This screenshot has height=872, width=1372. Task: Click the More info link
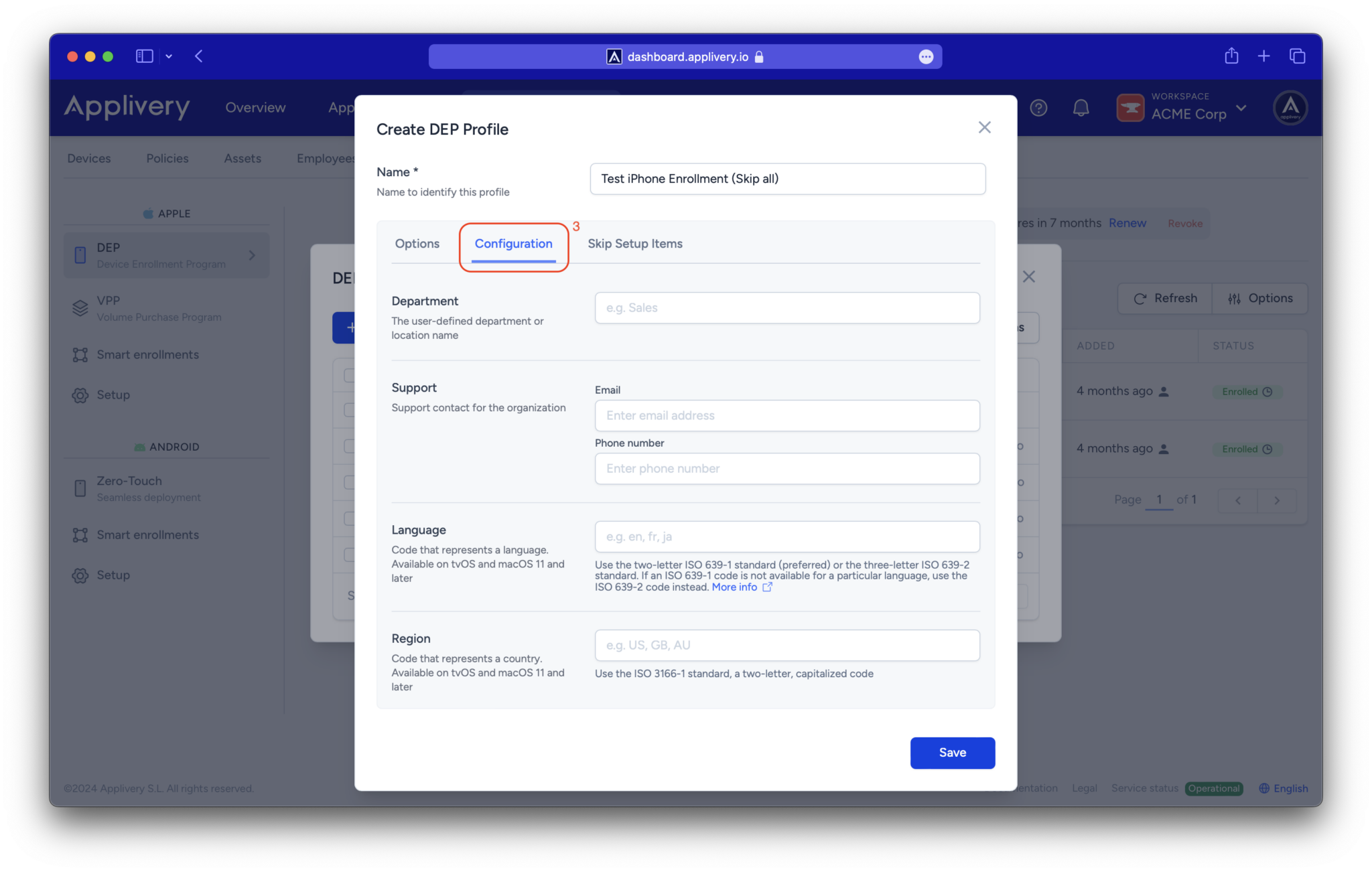tap(734, 587)
